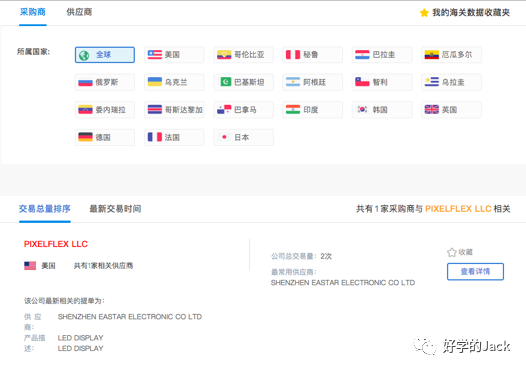This screenshot has width=526, height=370.
Task: Select the 日本 flag filter
Action: click(x=244, y=137)
